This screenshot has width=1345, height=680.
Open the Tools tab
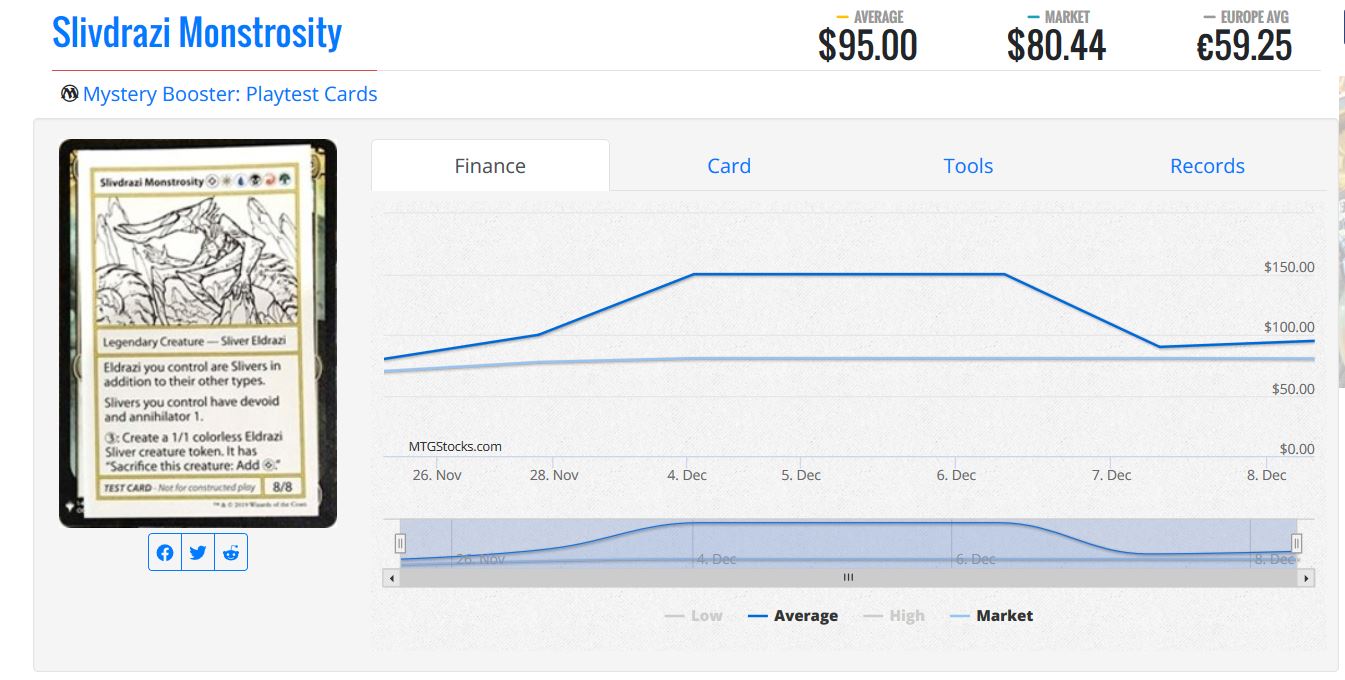click(x=968, y=166)
